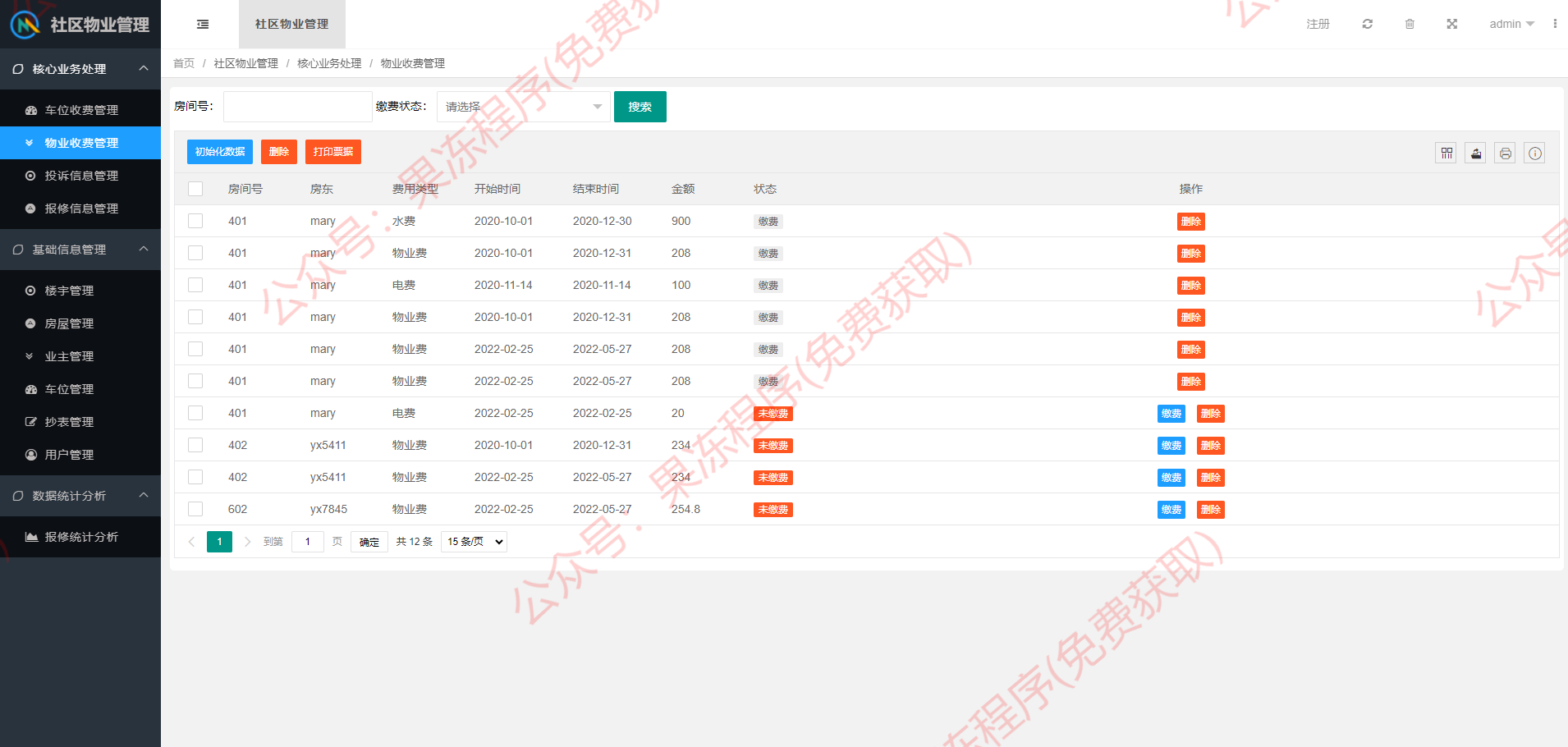Image resolution: width=1568 pixels, height=747 pixels.
Task: Click 缴费 for the 401 电费 amount 20 row
Action: pyautogui.click(x=1171, y=414)
